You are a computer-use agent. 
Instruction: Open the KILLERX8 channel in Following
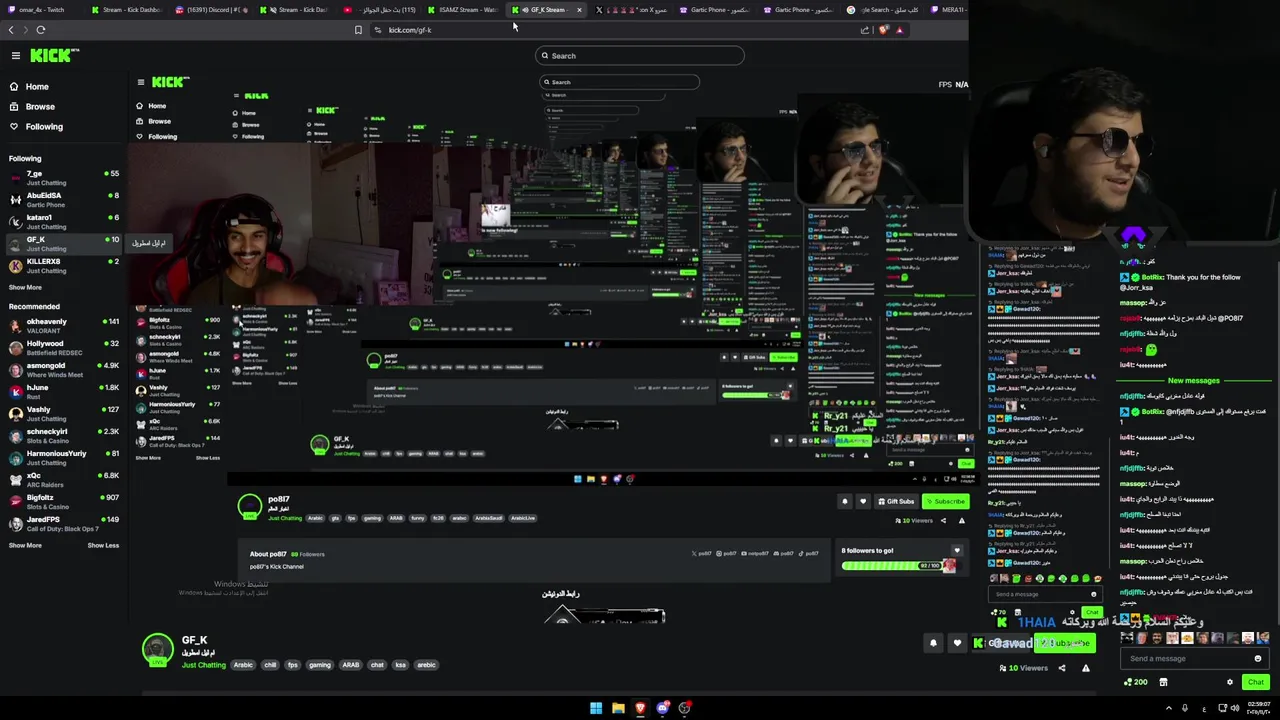click(x=63, y=266)
